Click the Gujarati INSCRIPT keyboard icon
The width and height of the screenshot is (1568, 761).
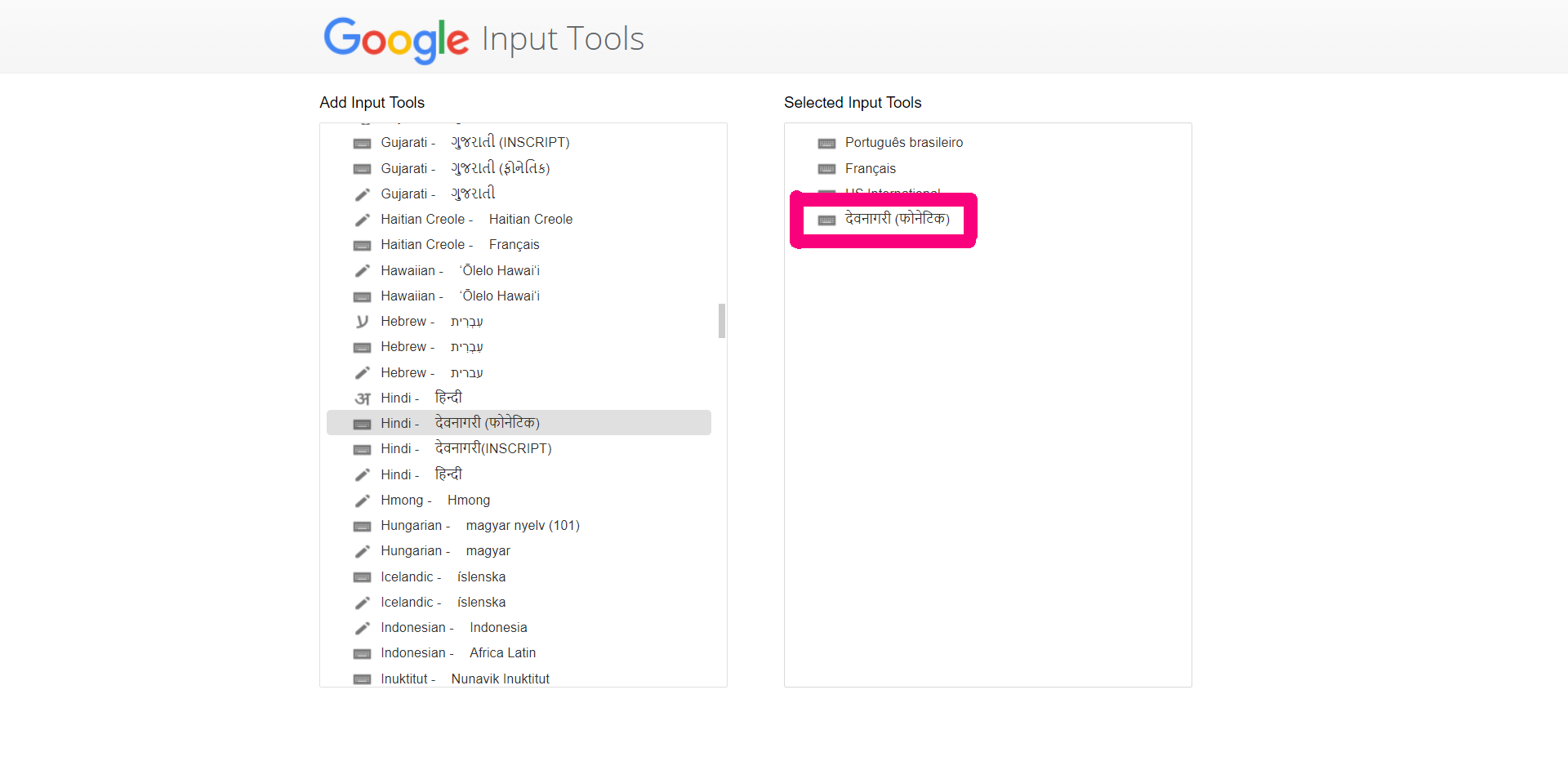[x=362, y=143]
